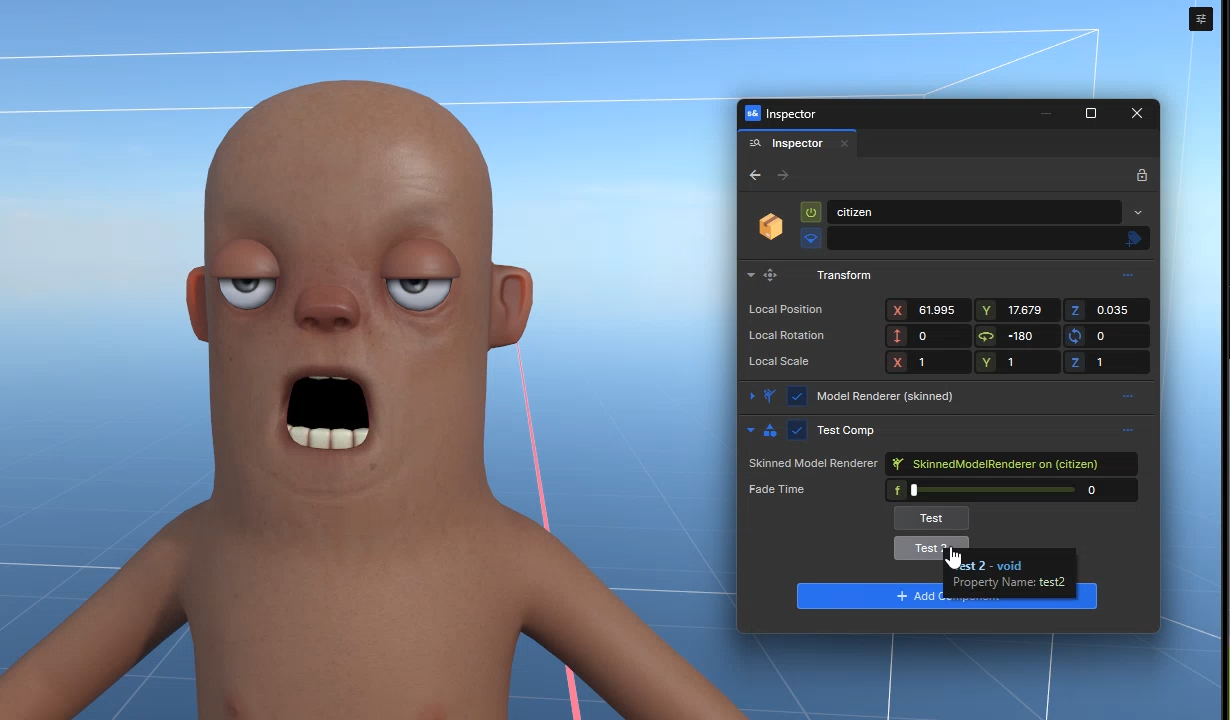Viewport: 1230px width, 720px height.
Task: Click the Local Rotation yaw icon
Action: click(986, 336)
